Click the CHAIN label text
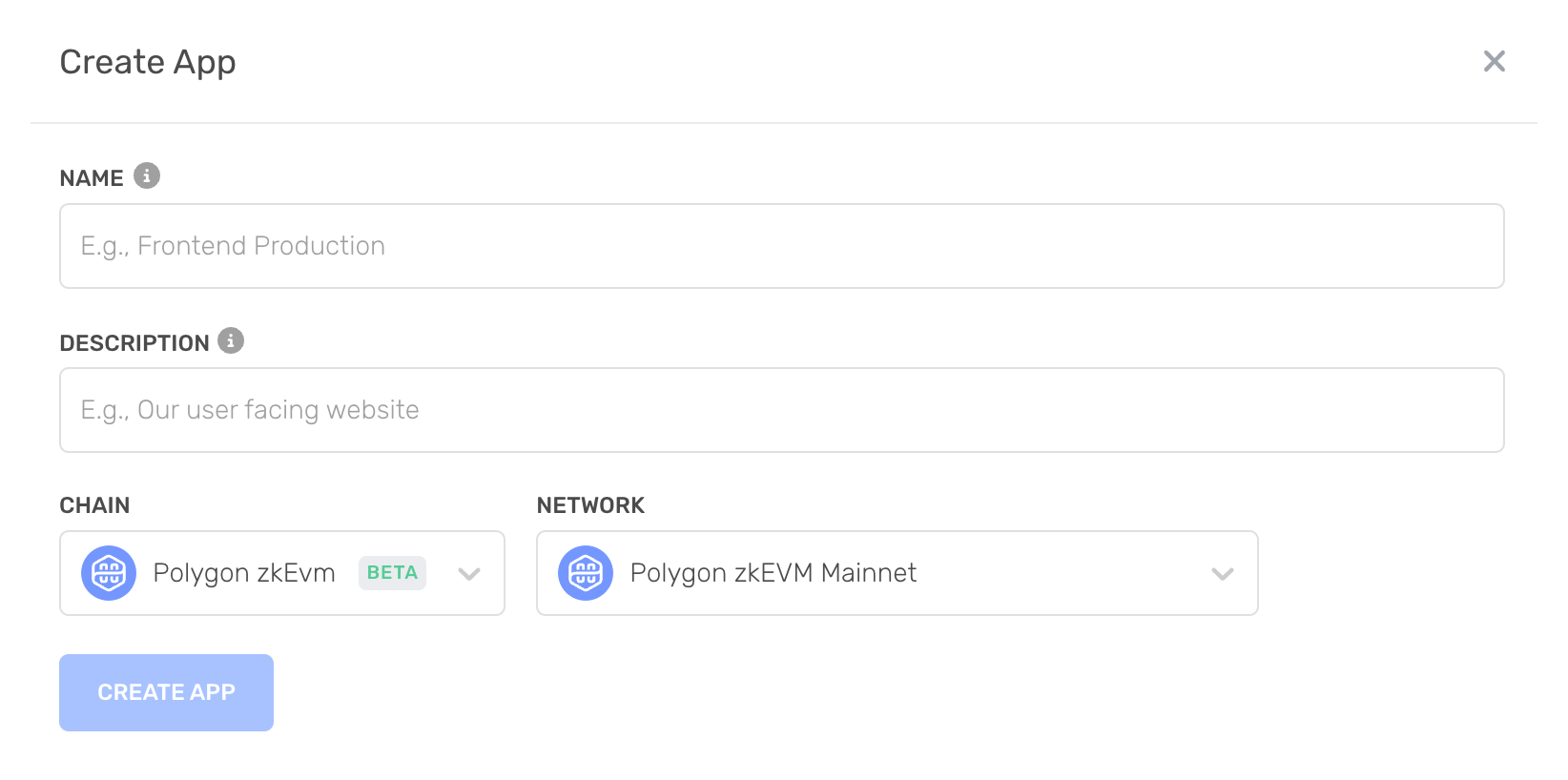The height and width of the screenshot is (780, 1568). pos(94,505)
